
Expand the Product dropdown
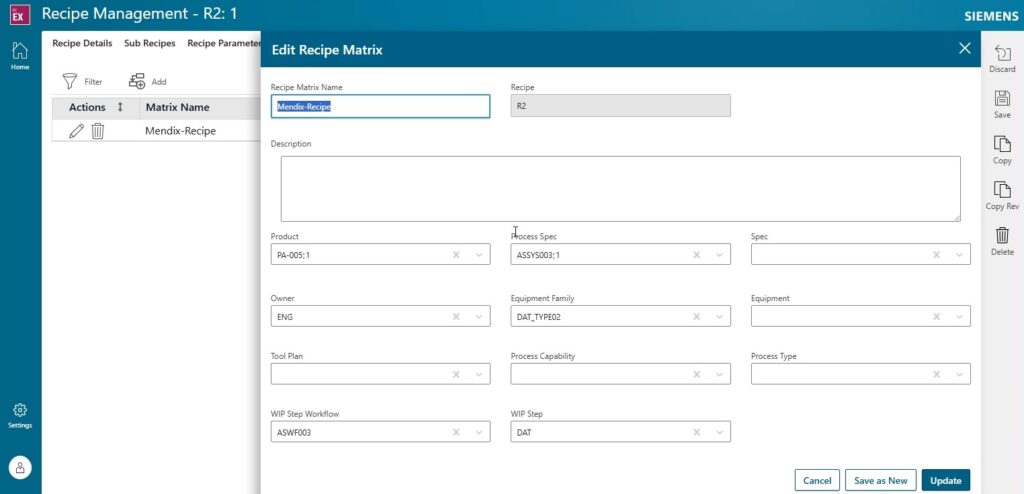pyautogui.click(x=479, y=255)
